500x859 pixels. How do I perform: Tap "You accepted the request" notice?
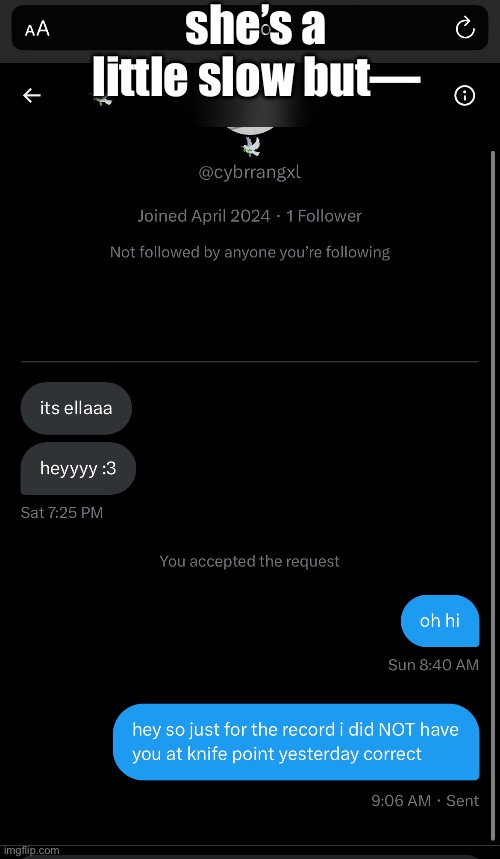pyautogui.click(x=250, y=562)
